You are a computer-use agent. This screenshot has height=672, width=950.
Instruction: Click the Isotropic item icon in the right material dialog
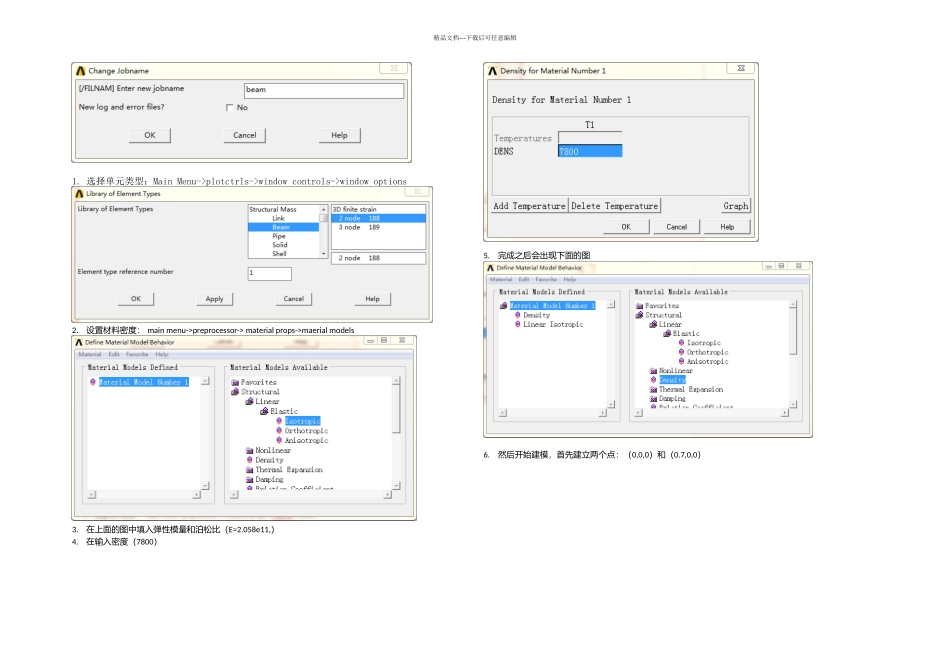coord(681,343)
